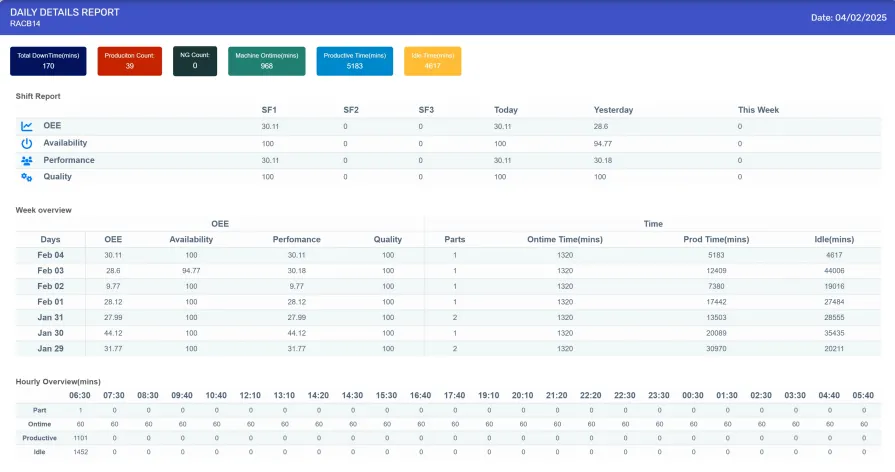Click the Prod Time(mins) column header

click(715, 240)
